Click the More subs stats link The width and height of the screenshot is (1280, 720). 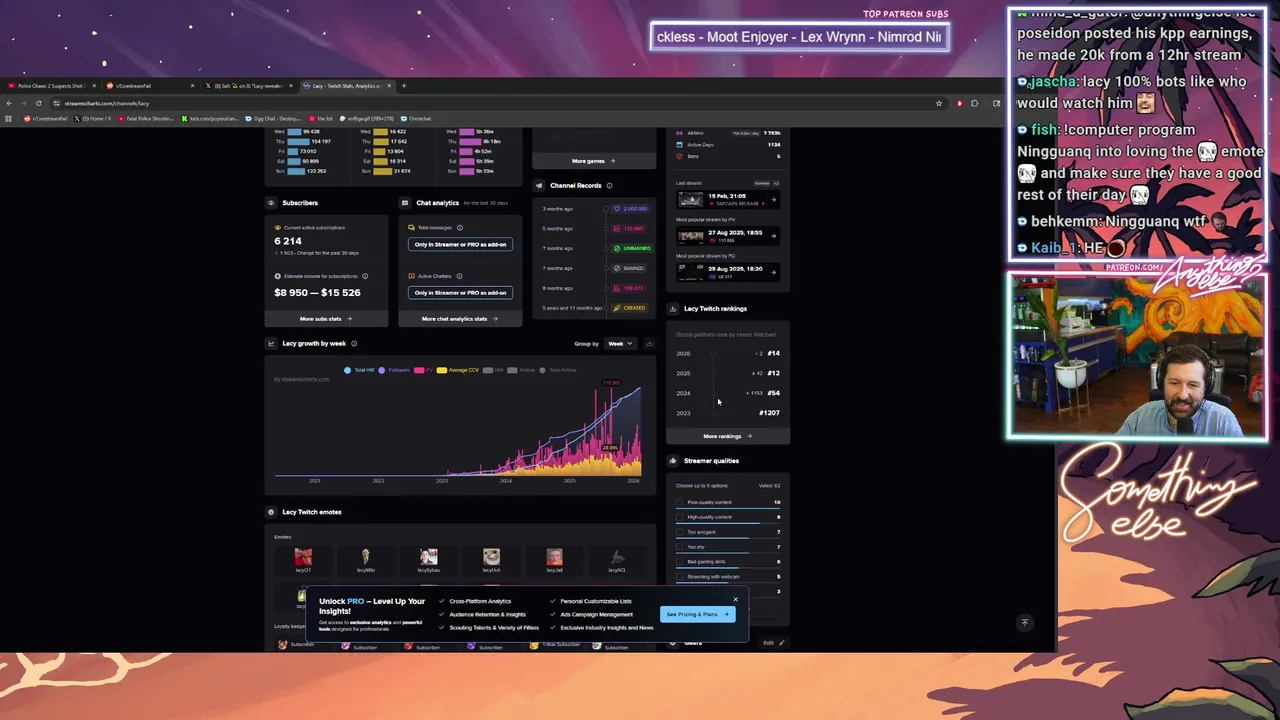(x=326, y=319)
